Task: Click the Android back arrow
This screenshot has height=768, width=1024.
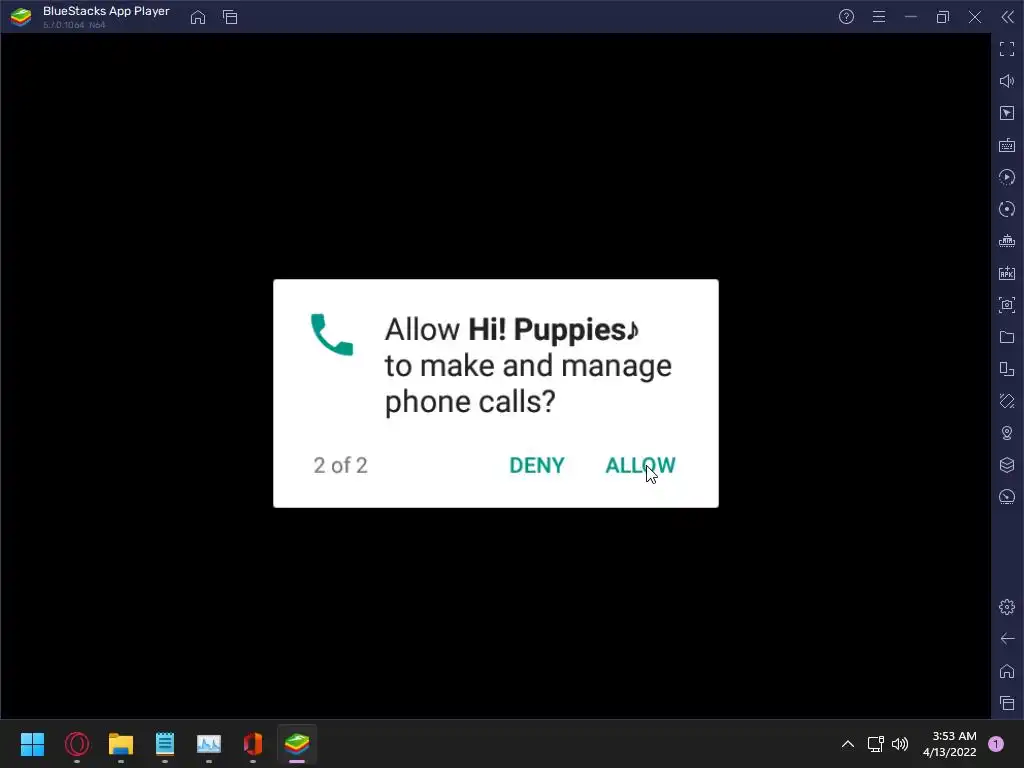Action: click(1007, 639)
